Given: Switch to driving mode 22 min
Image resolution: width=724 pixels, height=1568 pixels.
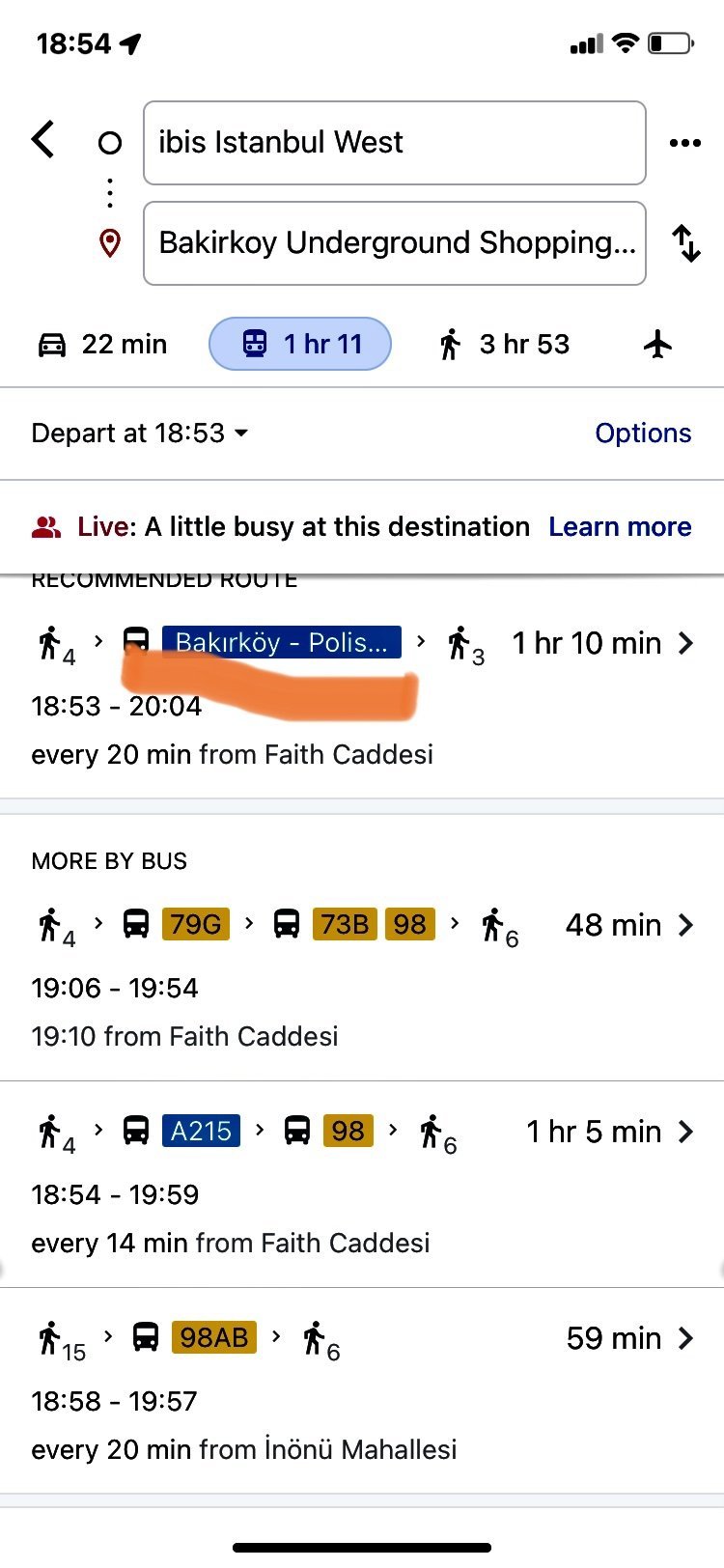Looking at the screenshot, I should (x=102, y=344).
